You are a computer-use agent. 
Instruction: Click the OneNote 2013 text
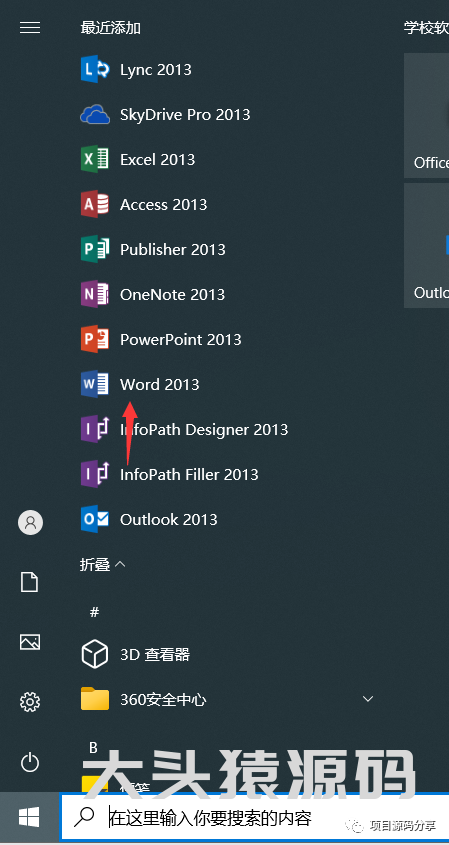pyautogui.click(x=172, y=294)
